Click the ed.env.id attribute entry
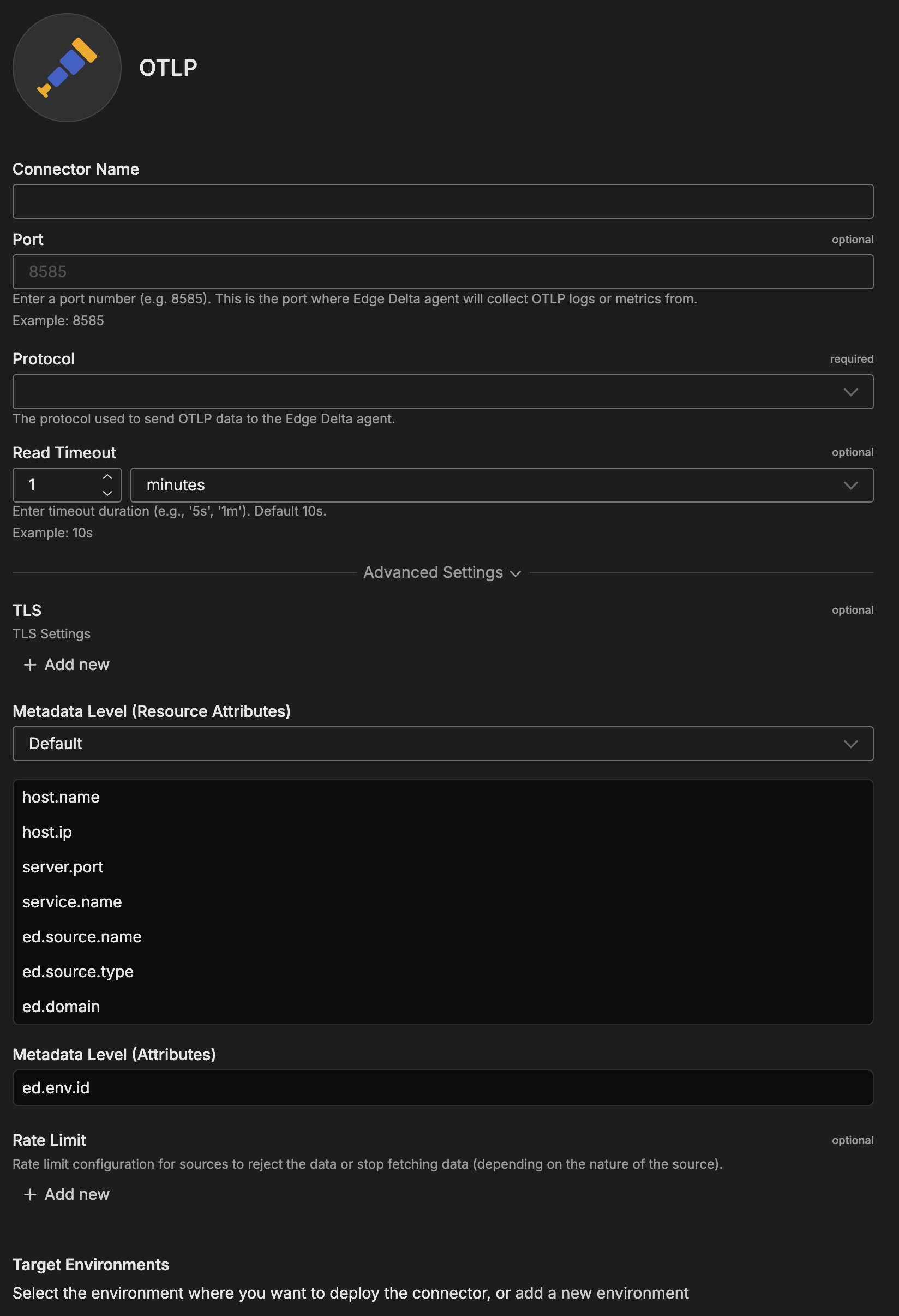Viewport: 899px width, 1316px height. 56,1088
